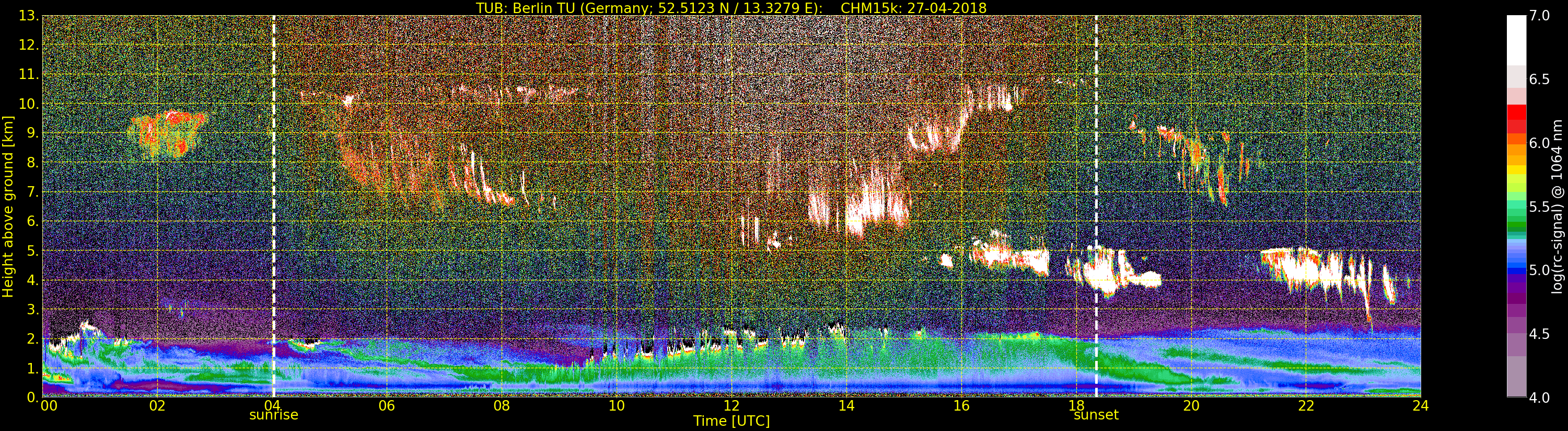This screenshot has width=1568, height=431.
Task: Click height axis tick "11."
Action: pyautogui.click(x=28, y=74)
